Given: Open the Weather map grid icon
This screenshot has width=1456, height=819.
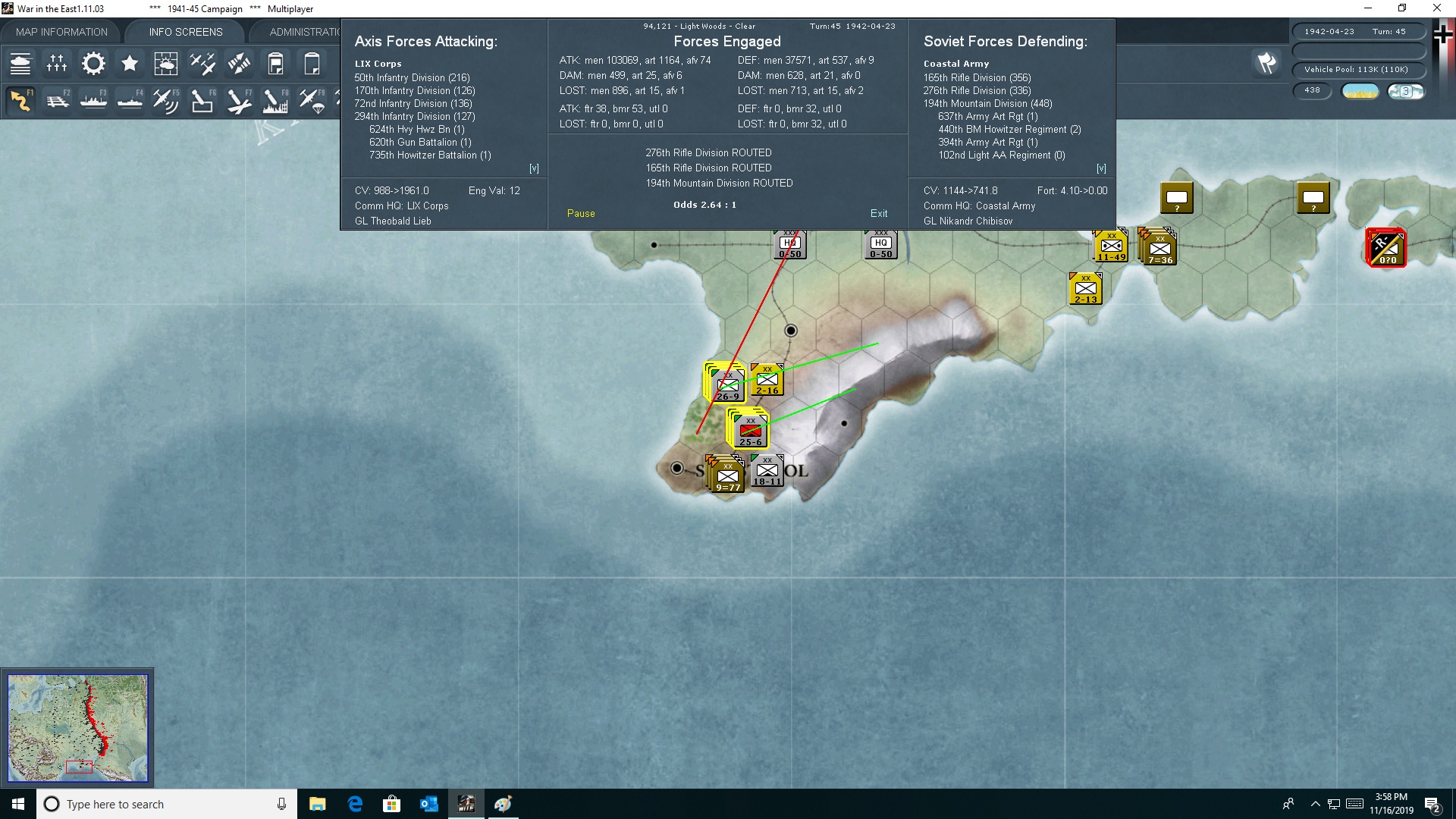Looking at the screenshot, I should tap(166, 64).
